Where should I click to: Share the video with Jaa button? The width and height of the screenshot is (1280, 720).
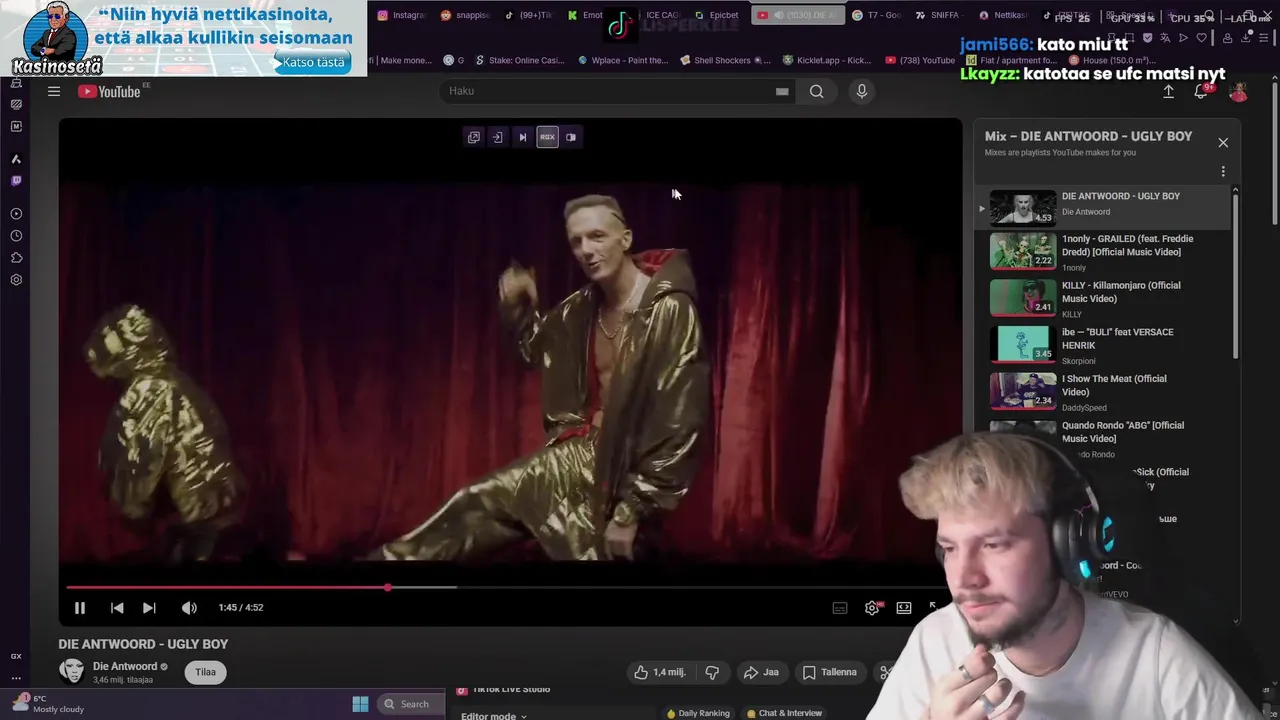click(x=762, y=672)
